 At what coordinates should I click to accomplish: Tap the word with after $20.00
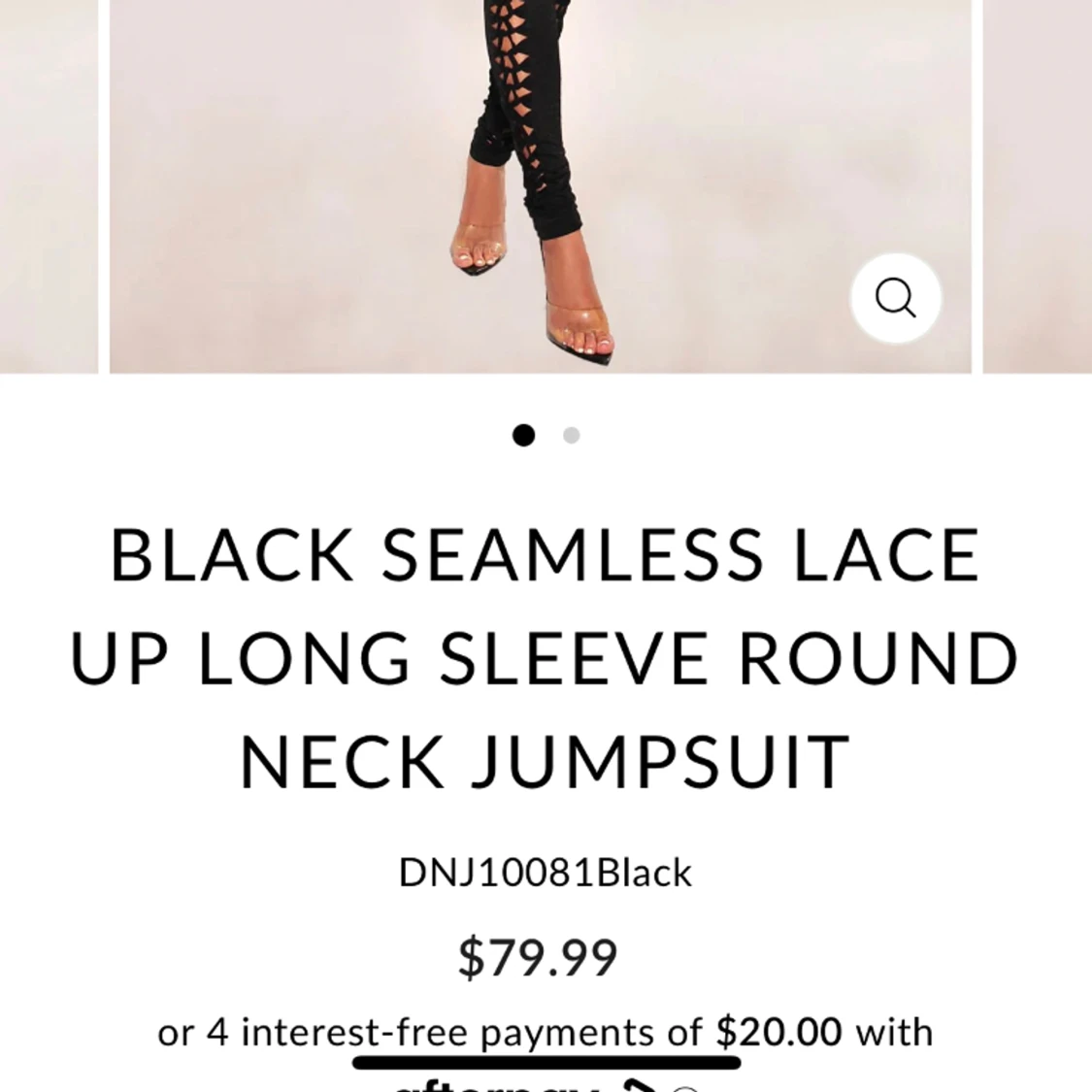pyautogui.click(x=894, y=1032)
